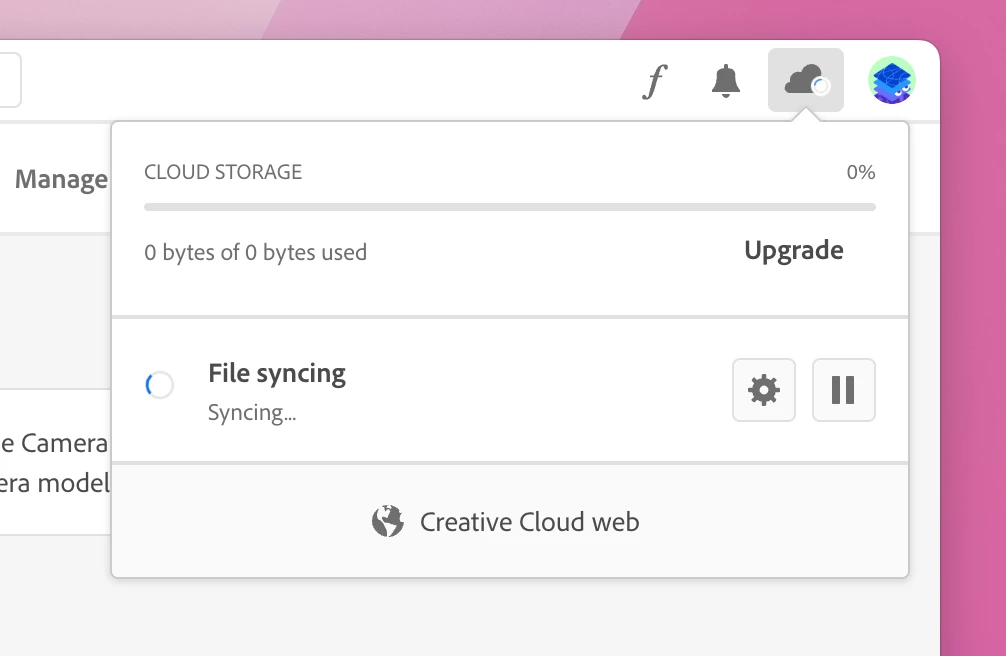Click the 0% storage value

tap(861, 172)
